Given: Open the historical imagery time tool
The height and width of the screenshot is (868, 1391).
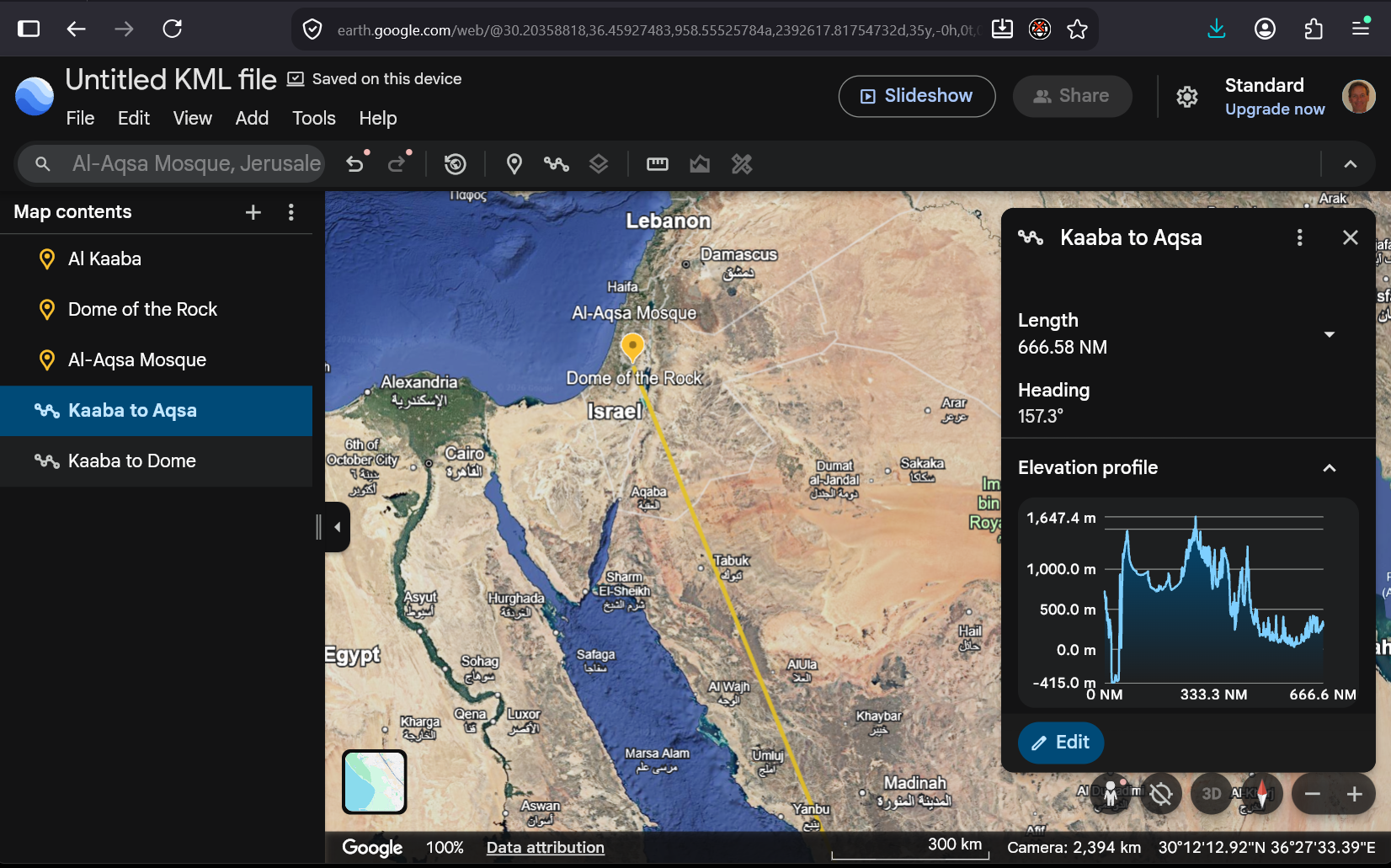Looking at the screenshot, I should [x=456, y=163].
